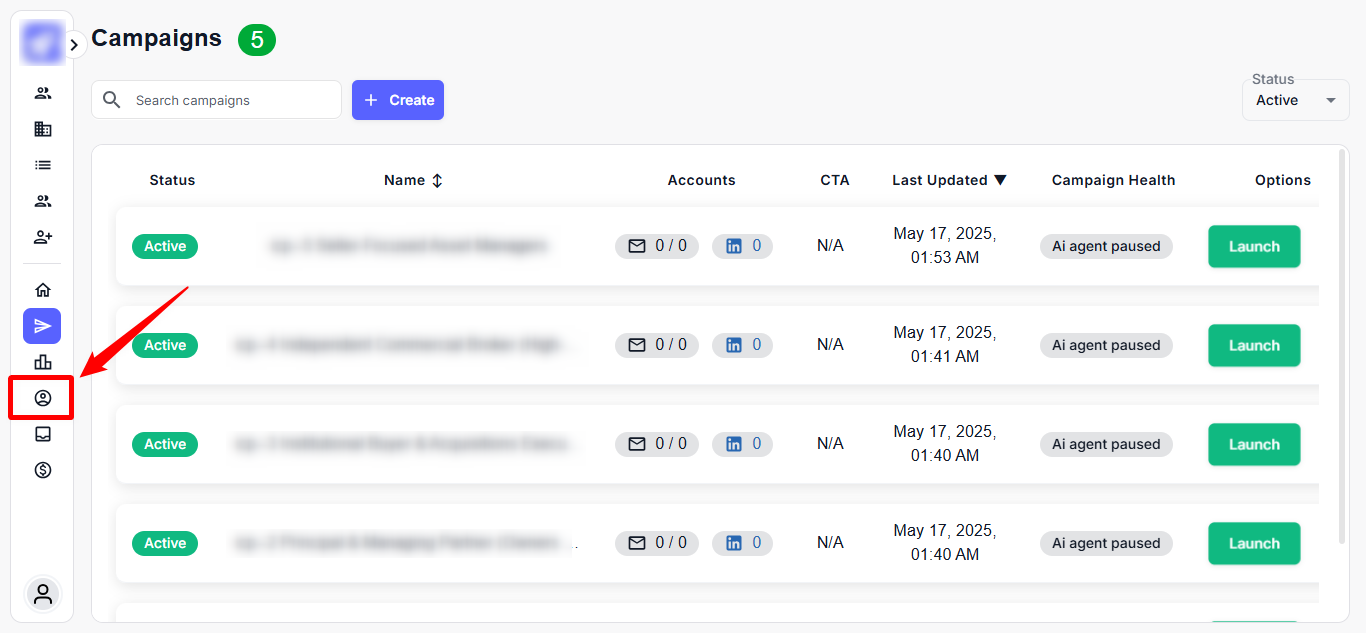Image resolution: width=1366 pixels, height=633 pixels.
Task: Open the Status filter dropdown
Action: point(1295,100)
